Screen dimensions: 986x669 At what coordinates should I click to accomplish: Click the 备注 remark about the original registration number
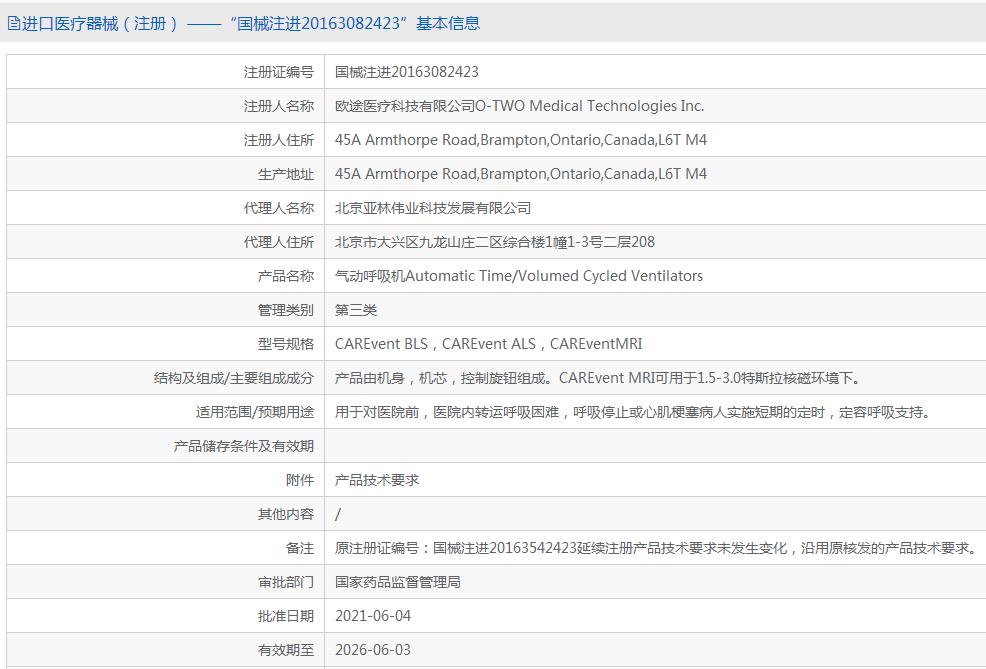(655, 548)
